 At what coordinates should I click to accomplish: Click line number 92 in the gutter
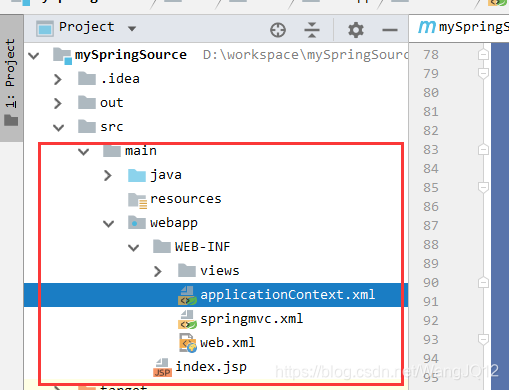[x=431, y=321]
